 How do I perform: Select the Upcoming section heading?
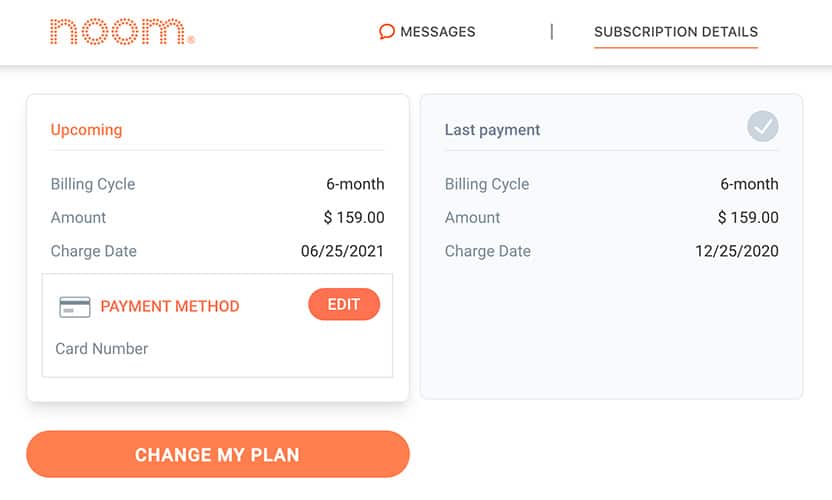click(x=86, y=130)
